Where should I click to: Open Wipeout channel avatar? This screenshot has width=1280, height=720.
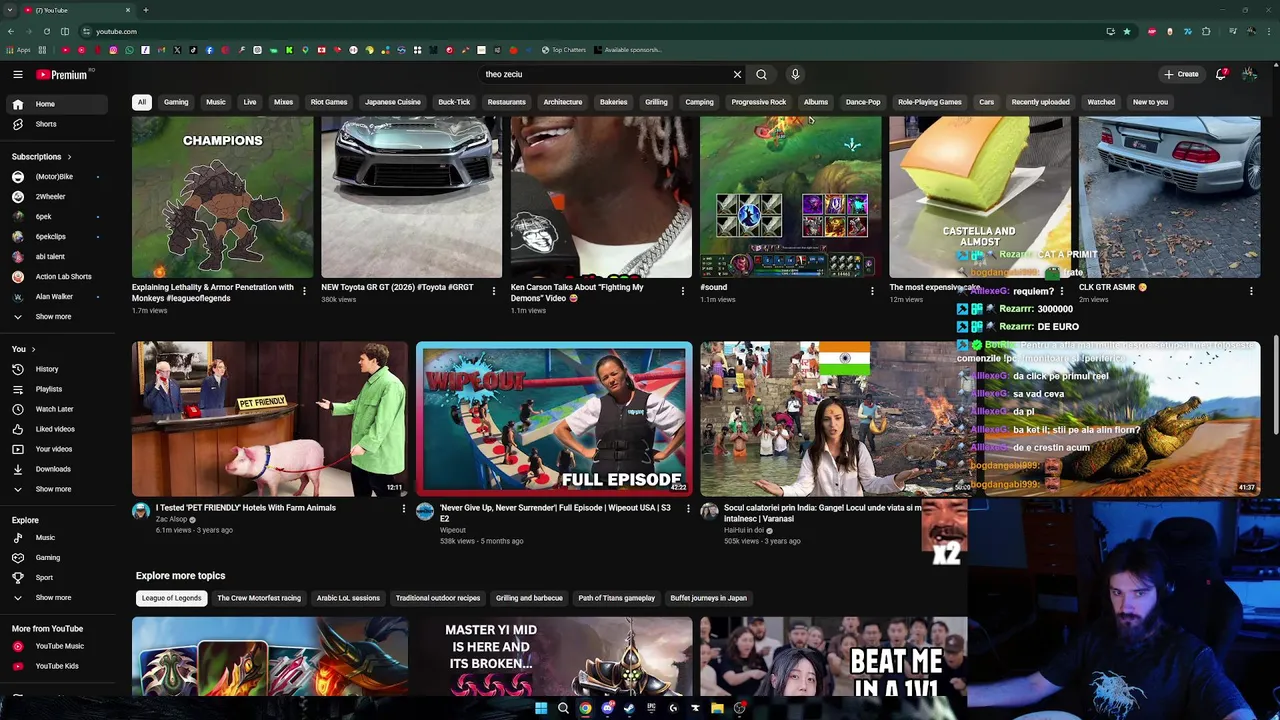(x=425, y=512)
